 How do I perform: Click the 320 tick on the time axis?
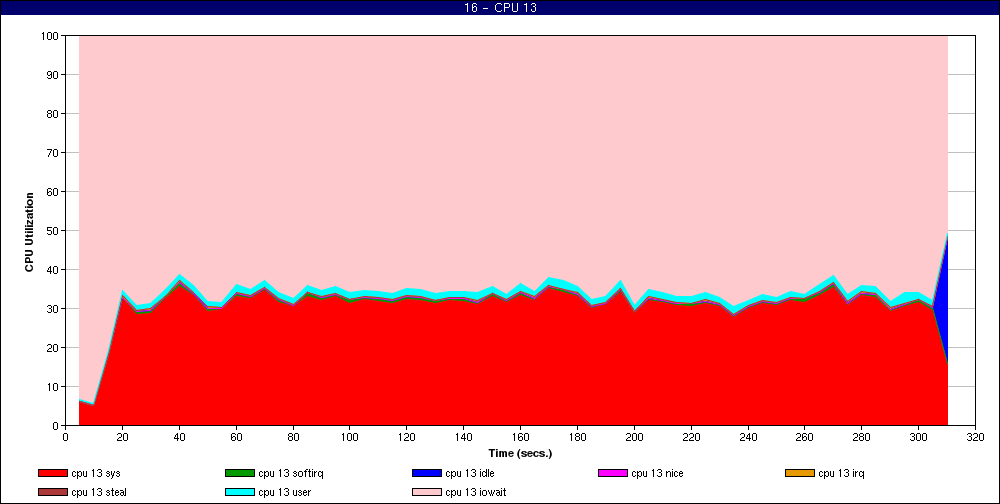click(975, 437)
